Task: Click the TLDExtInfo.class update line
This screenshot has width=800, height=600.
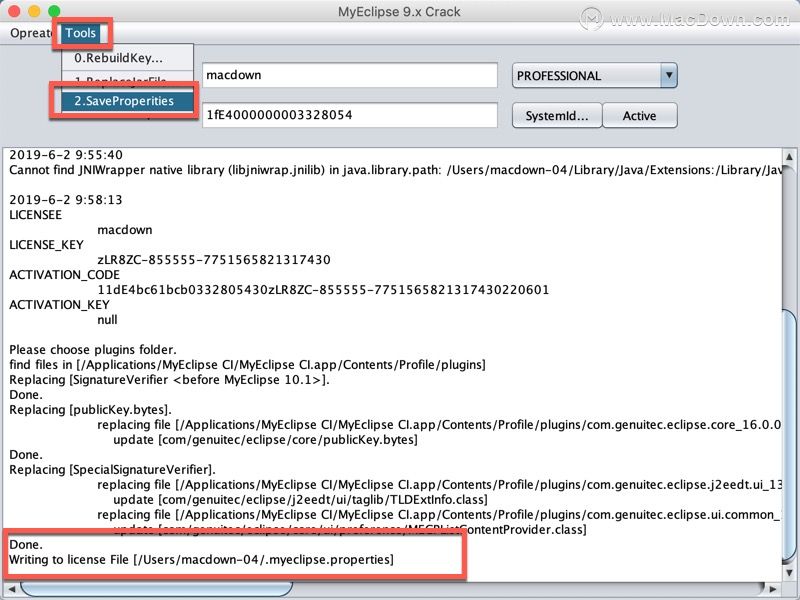Action: click(x=300, y=500)
